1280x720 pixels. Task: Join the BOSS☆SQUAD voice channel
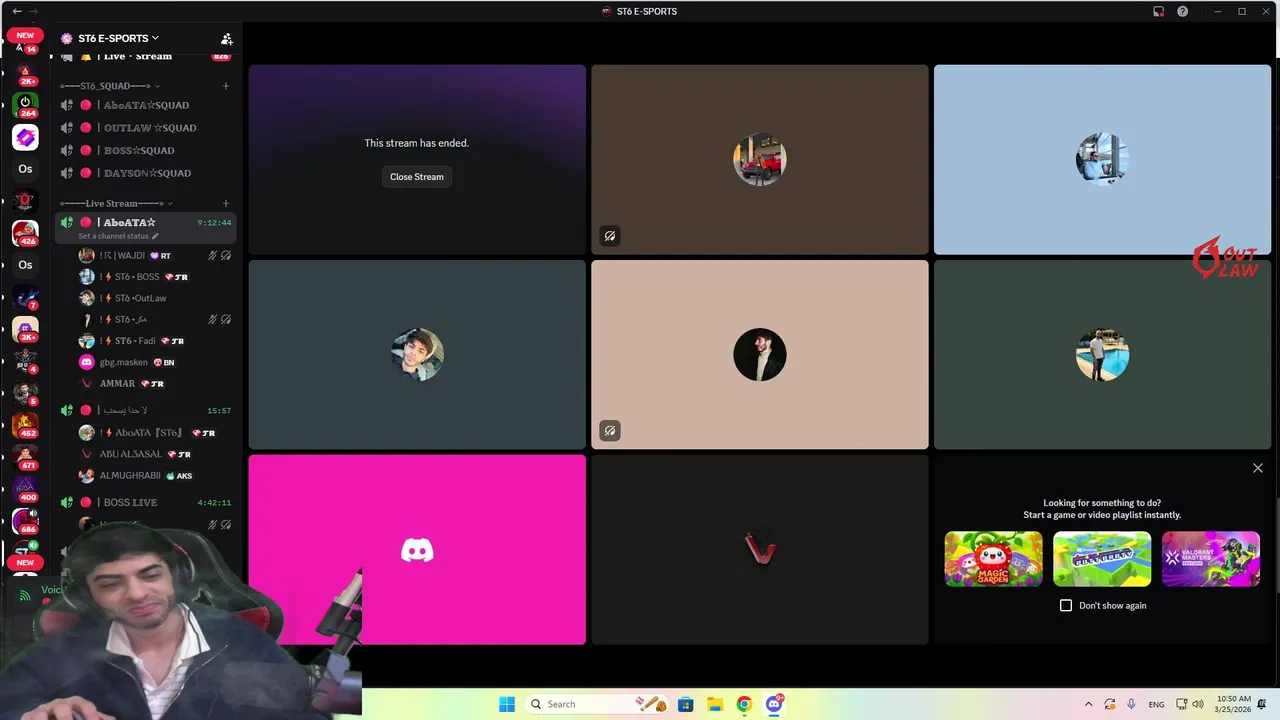(x=146, y=150)
